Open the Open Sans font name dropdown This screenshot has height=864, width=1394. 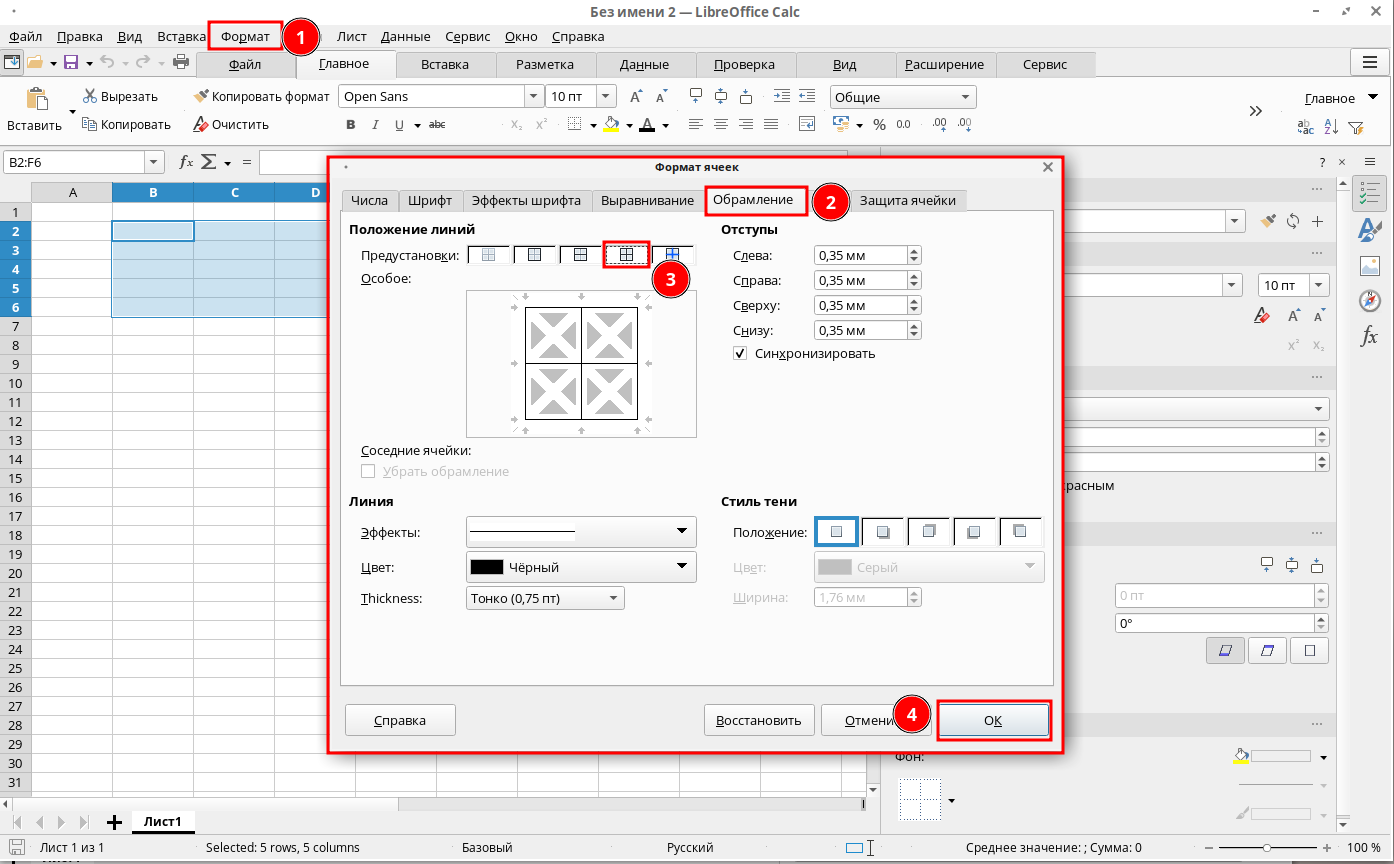[532, 97]
